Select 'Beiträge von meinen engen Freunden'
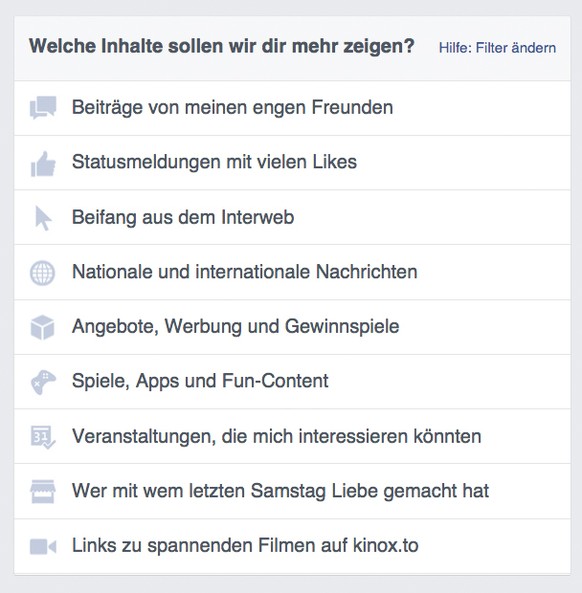 pos(292,108)
